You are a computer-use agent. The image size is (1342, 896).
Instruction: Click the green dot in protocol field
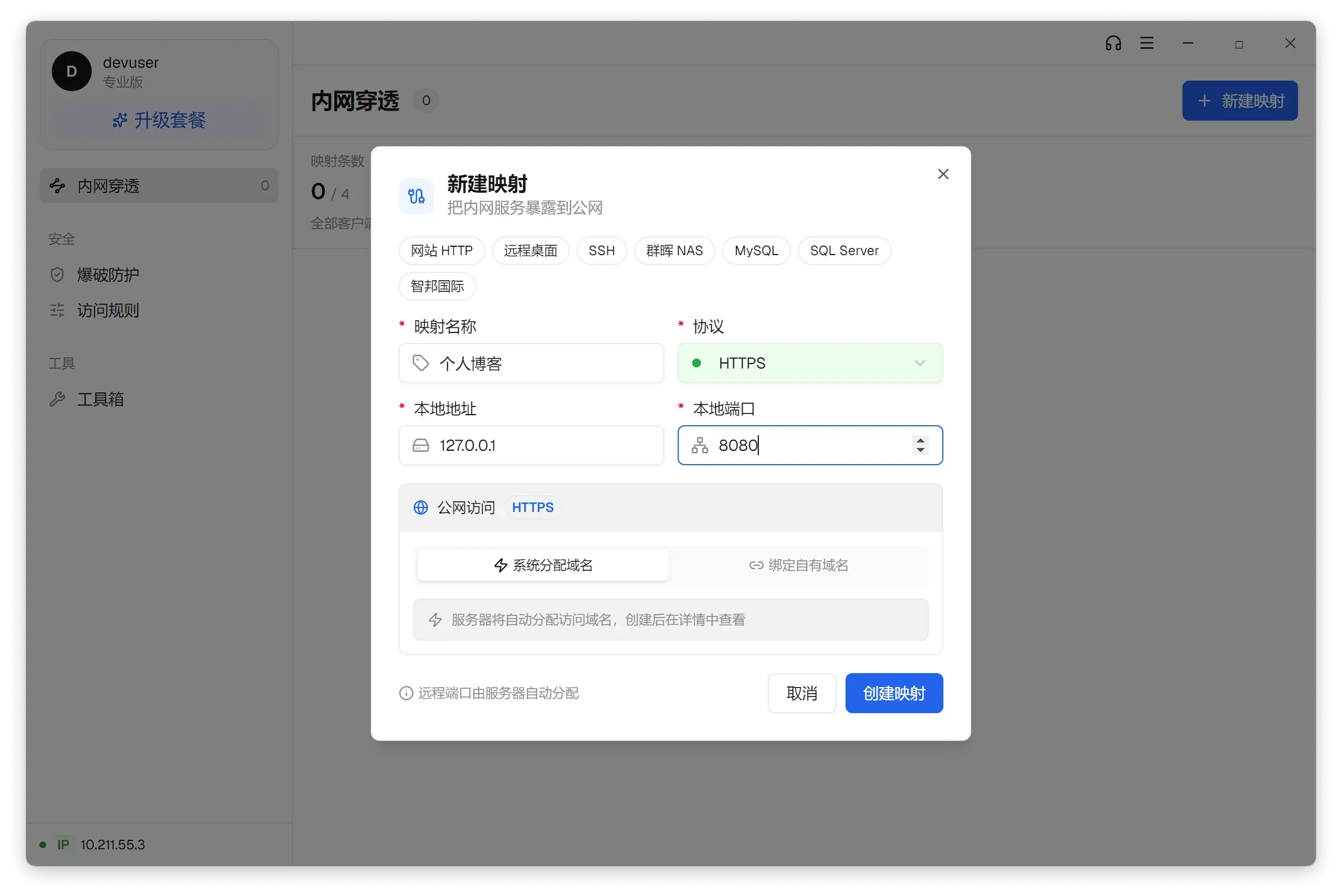click(x=696, y=363)
